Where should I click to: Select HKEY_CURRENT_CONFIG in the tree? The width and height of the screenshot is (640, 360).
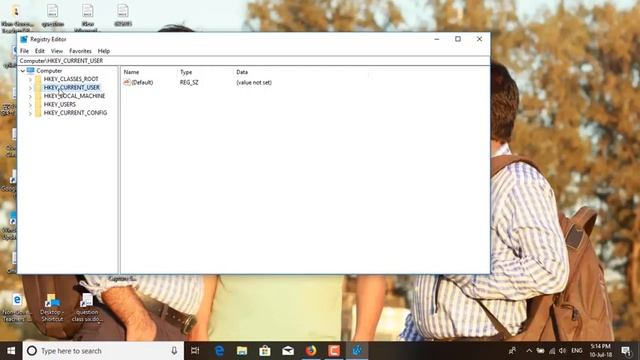[75, 113]
